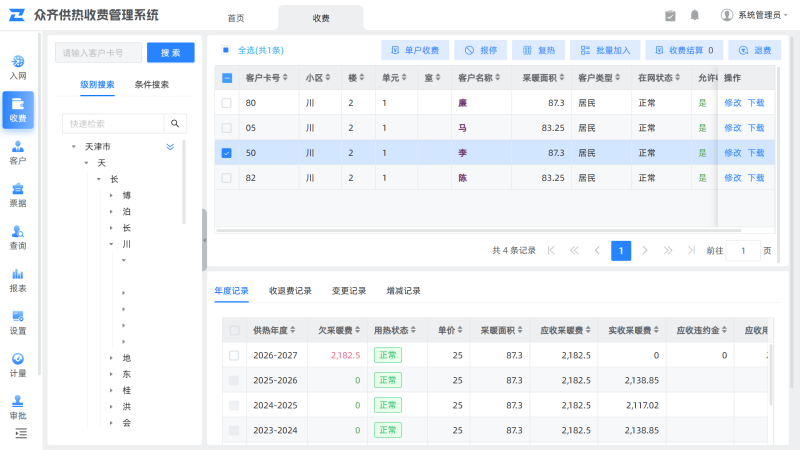
Task: Open the 票据 sidebar module
Action: [18, 195]
